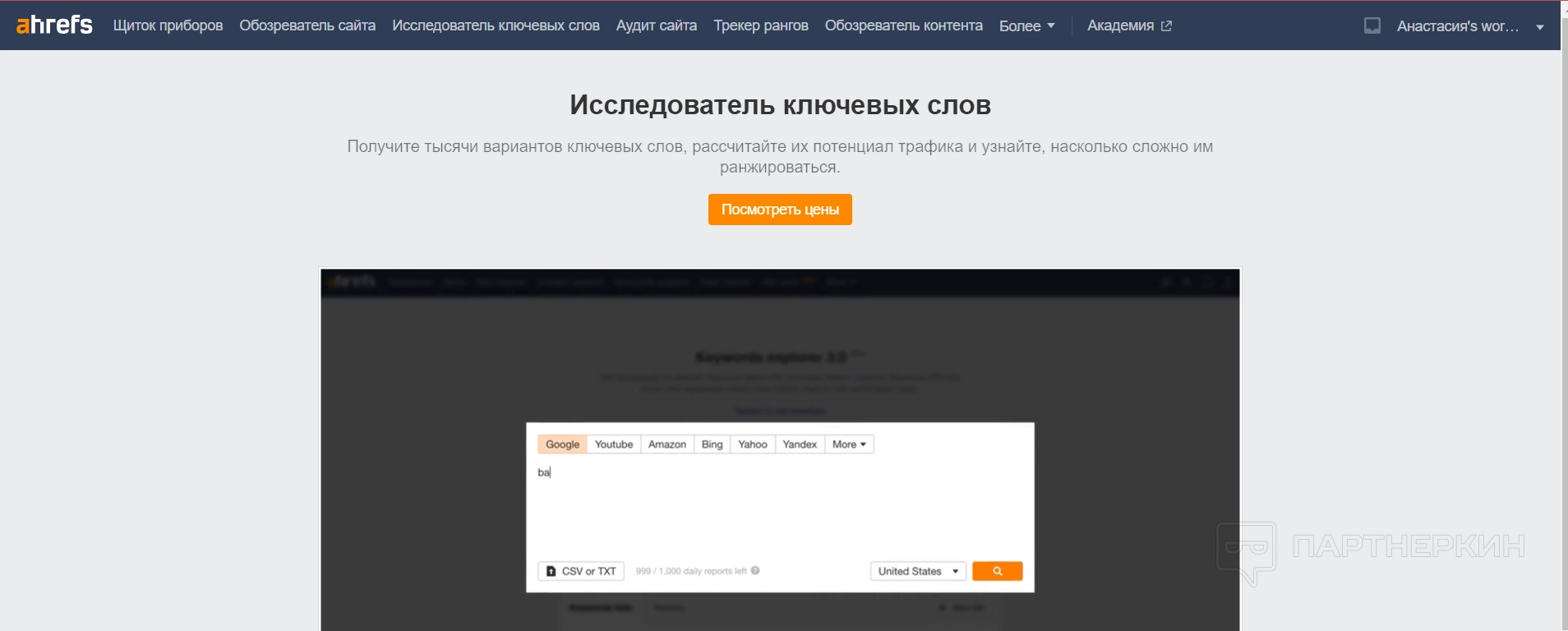This screenshot has width=1568, height=631.
Task: Open Щиток приборов in the navigation
Action: [x=168, y=25]
